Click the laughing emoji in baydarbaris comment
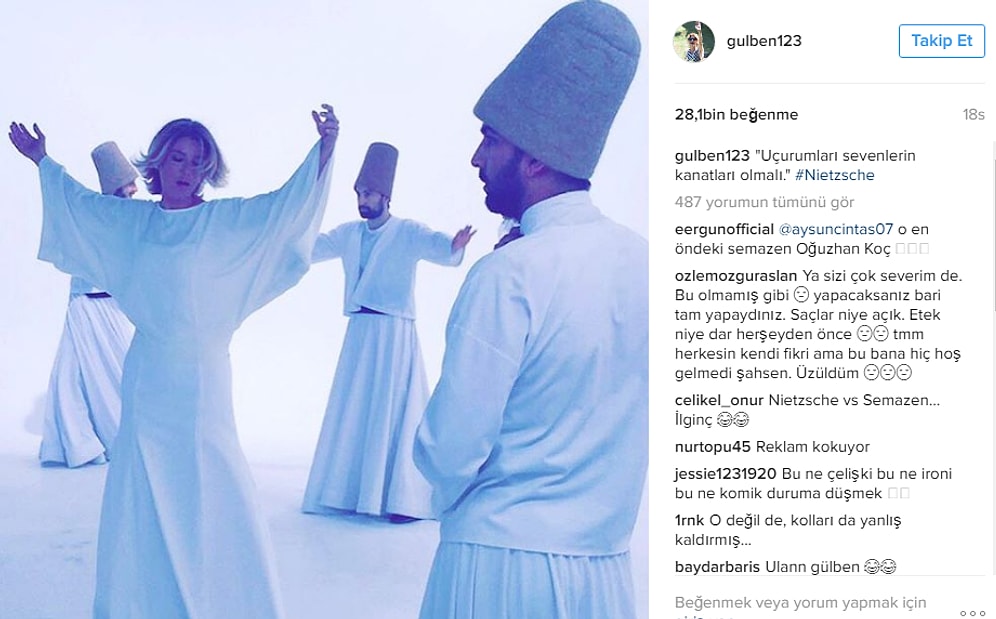The image size is (996, 619). (x=880, y=567)
